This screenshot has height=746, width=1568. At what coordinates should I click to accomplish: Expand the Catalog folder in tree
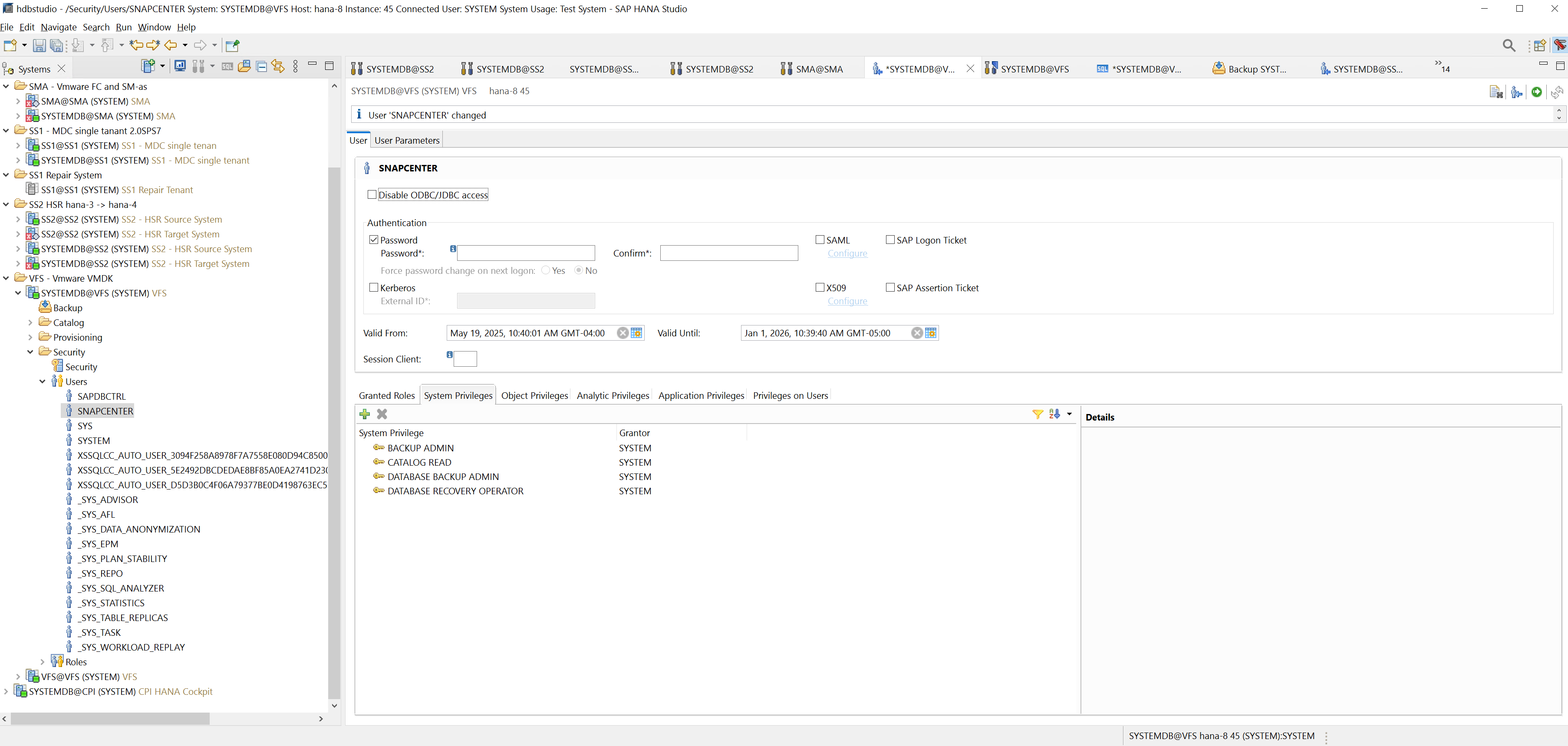(30, 322)
